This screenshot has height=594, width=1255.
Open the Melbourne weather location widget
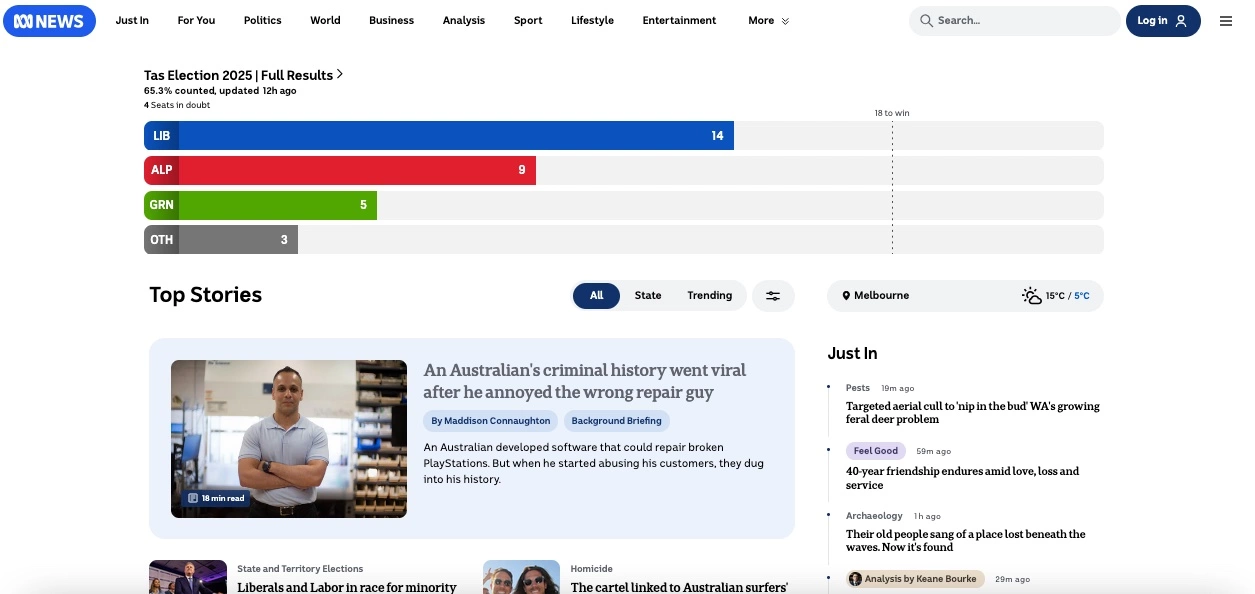click(x=965, y=296)
